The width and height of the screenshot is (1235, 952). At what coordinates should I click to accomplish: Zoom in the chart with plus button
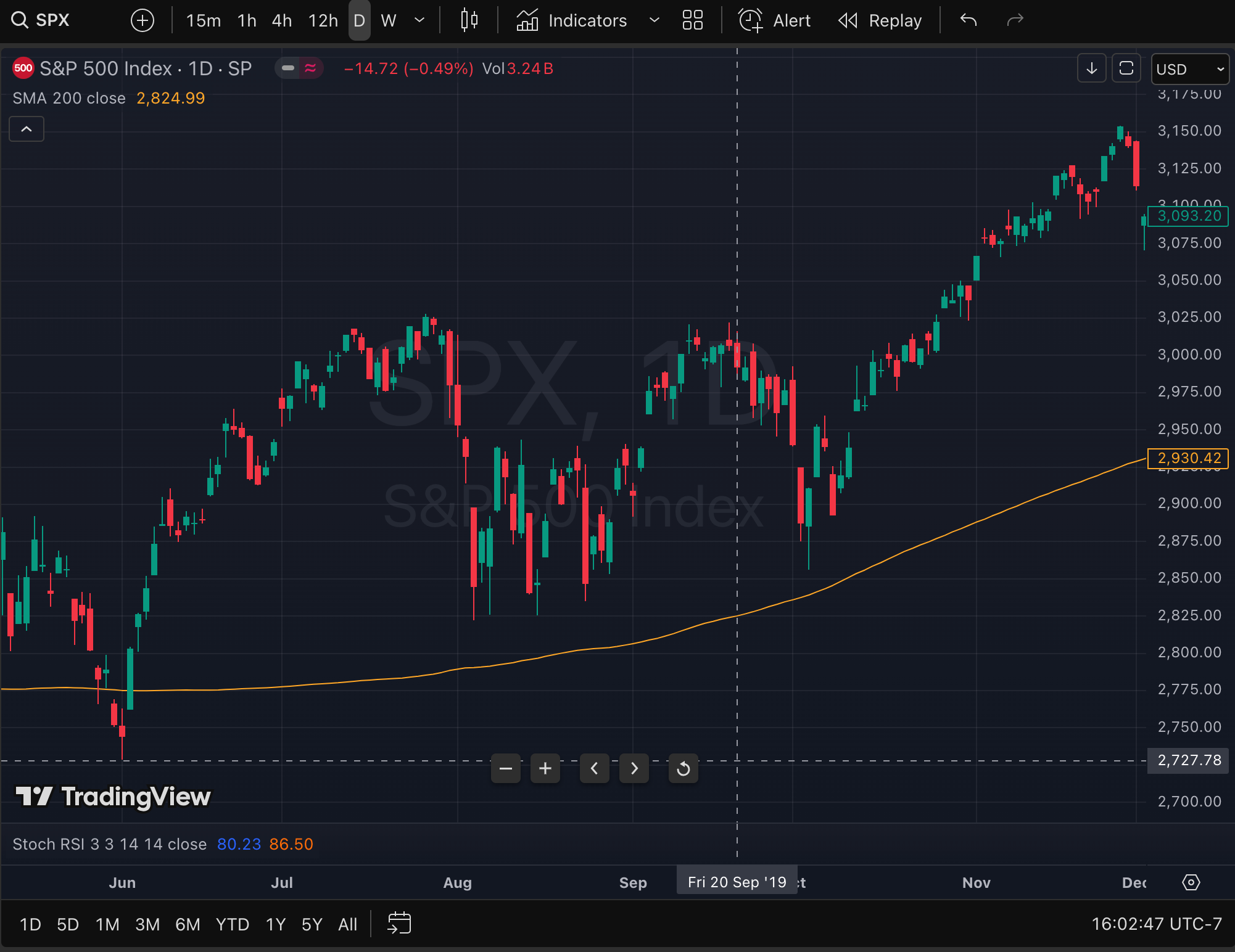coord(545,768)
